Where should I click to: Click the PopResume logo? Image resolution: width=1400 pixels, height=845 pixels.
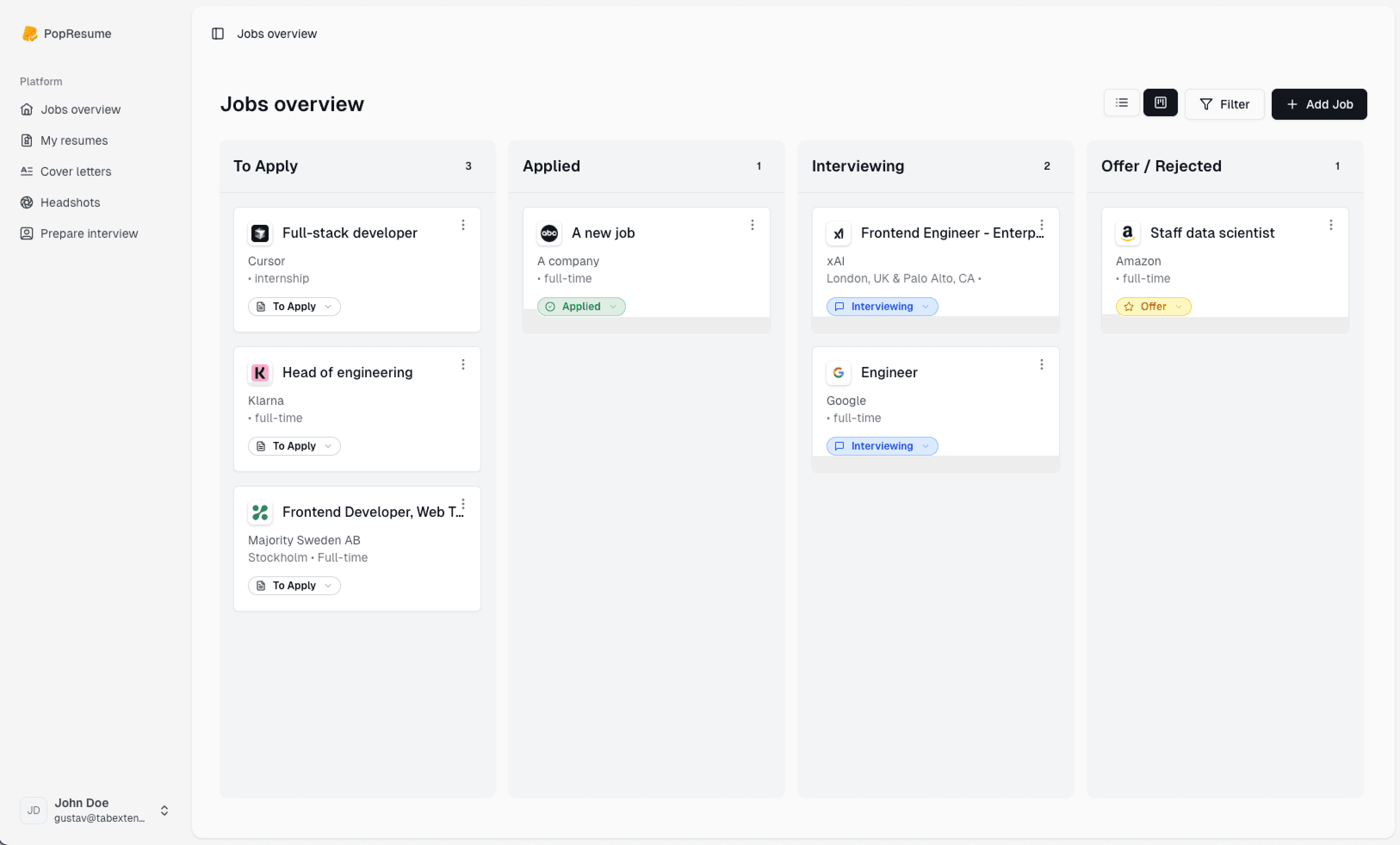[x=30, y=34]
